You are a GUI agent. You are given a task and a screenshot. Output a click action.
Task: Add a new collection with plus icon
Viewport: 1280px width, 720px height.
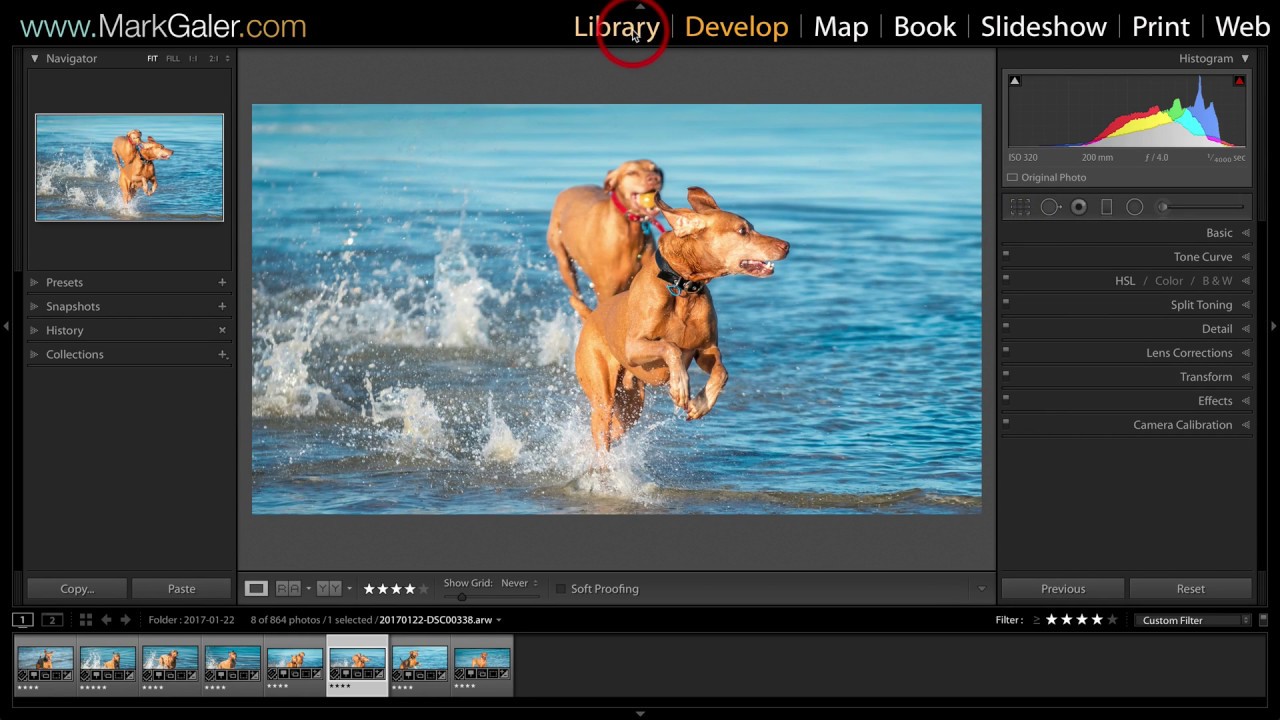[222, 354]
